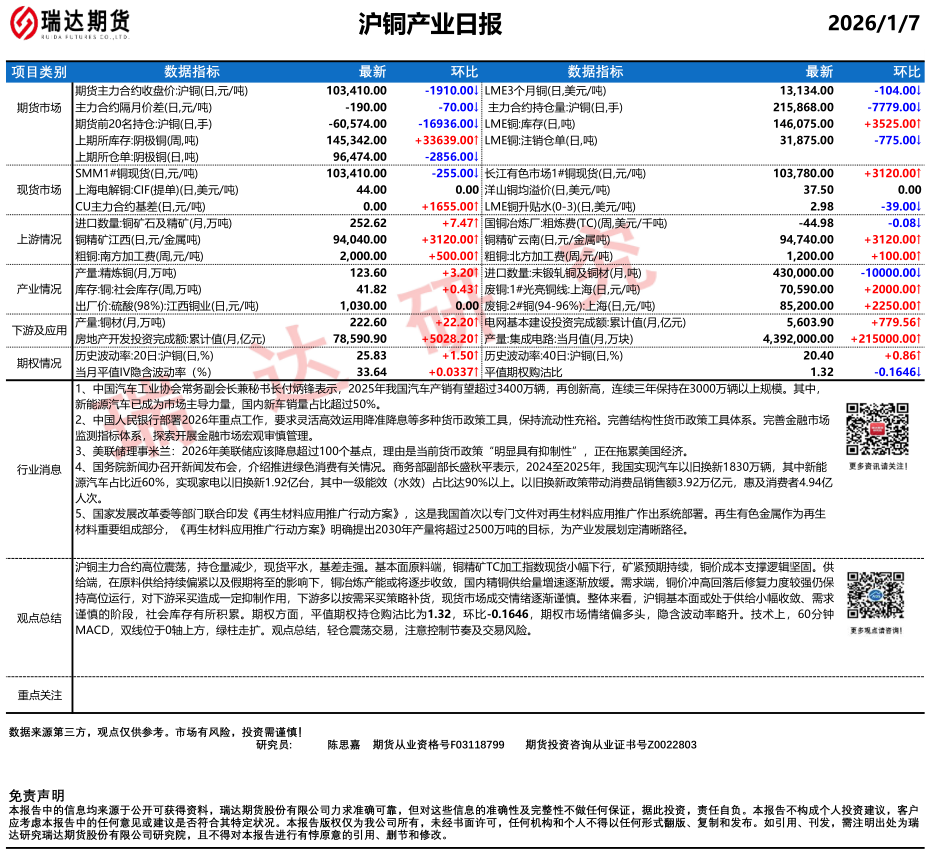Click the up arrow after +5028.20
Screen dimensions: 929x853
pyautogui.click(x=476, y=339)
